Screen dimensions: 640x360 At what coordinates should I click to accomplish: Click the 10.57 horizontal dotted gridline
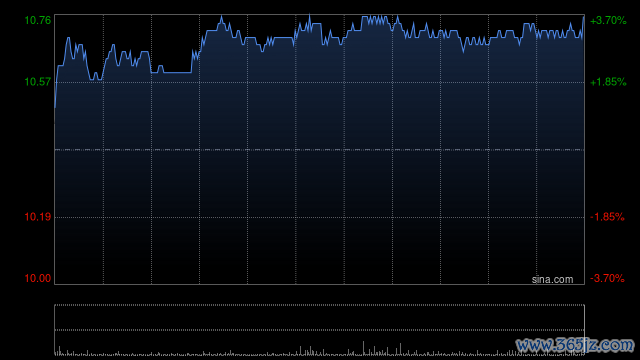pos(320,82)
